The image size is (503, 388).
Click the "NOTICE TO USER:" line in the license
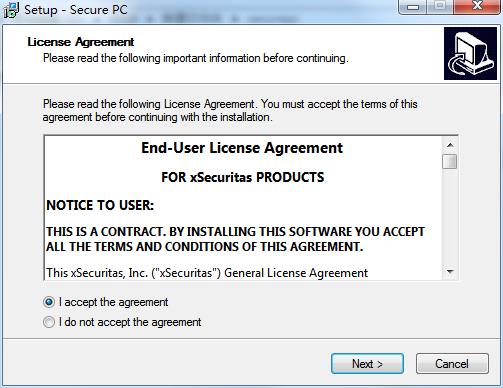click(x=100, y=205)
